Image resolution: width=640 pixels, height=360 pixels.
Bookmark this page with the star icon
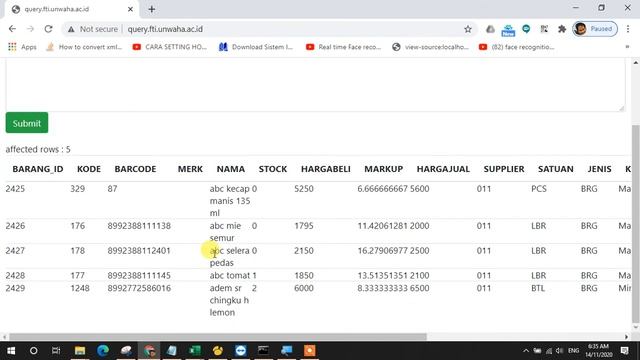tap(468, 29)
